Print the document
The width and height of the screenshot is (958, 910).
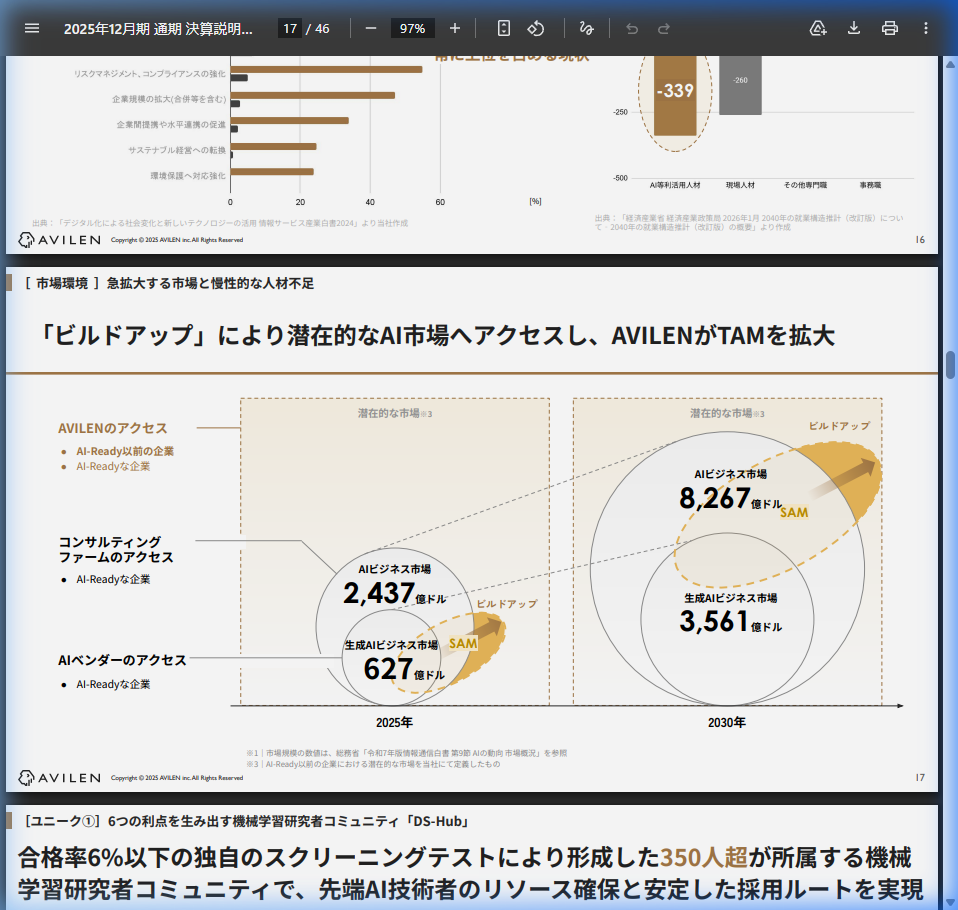pos(890,28)
